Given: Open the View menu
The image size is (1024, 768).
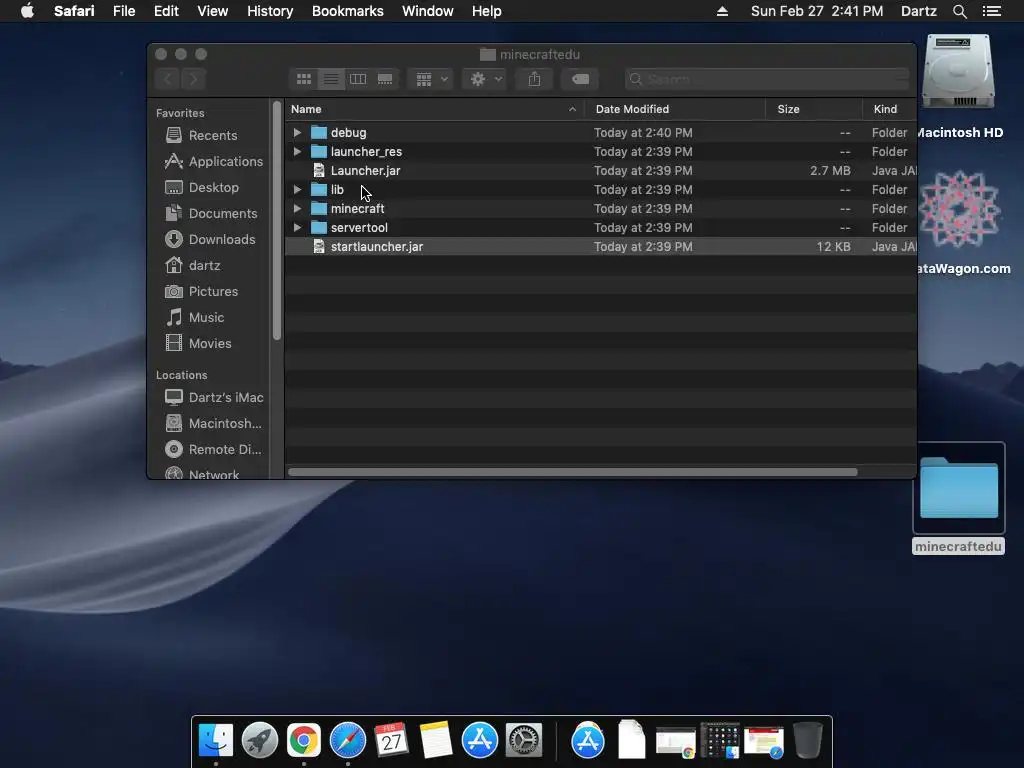Looking at the screenshot, I should click(x=212, y=11).
